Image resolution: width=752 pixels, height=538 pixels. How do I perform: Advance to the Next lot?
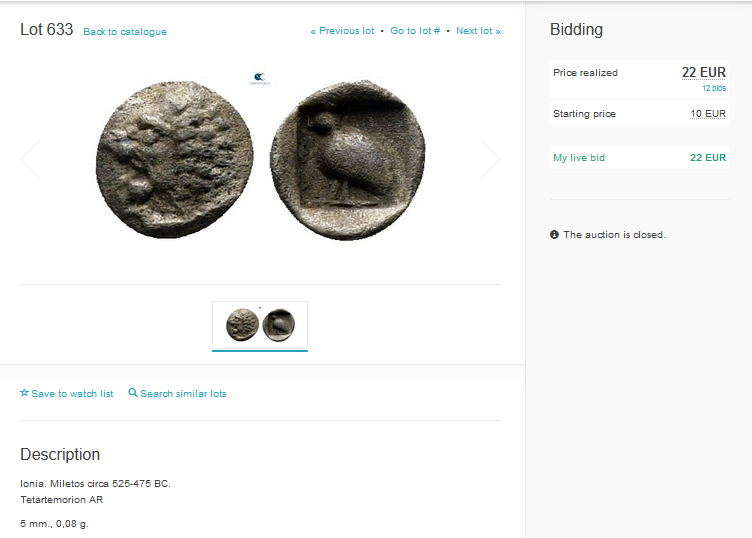tap(478, 31)
